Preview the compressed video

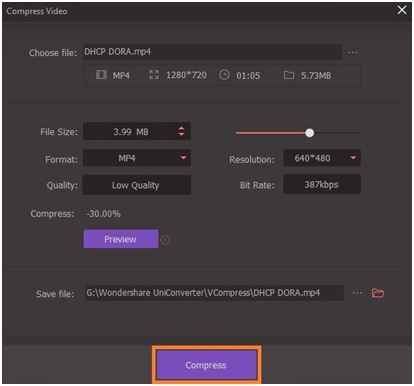pyautogui.click(x=121, y=239)
